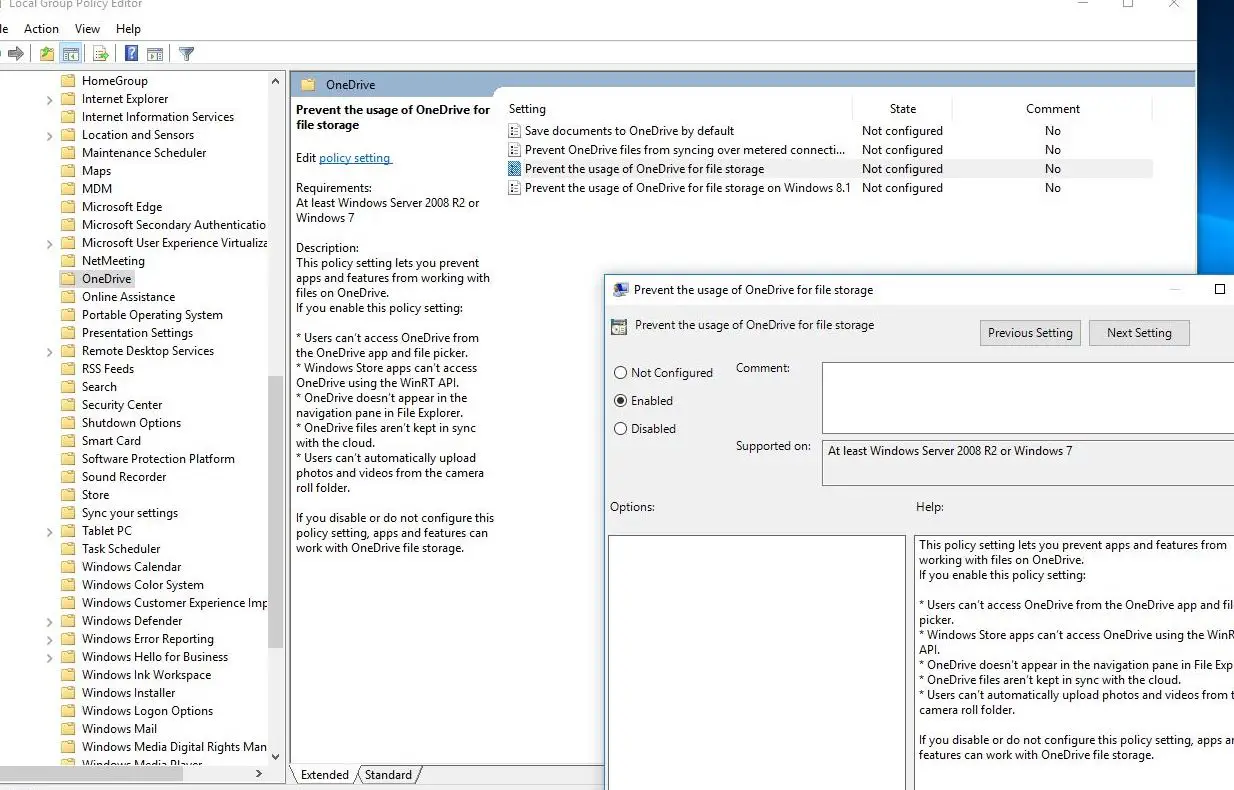
Task: Click the policy icon beside the dialog's heading
Action: pos(619,326)
